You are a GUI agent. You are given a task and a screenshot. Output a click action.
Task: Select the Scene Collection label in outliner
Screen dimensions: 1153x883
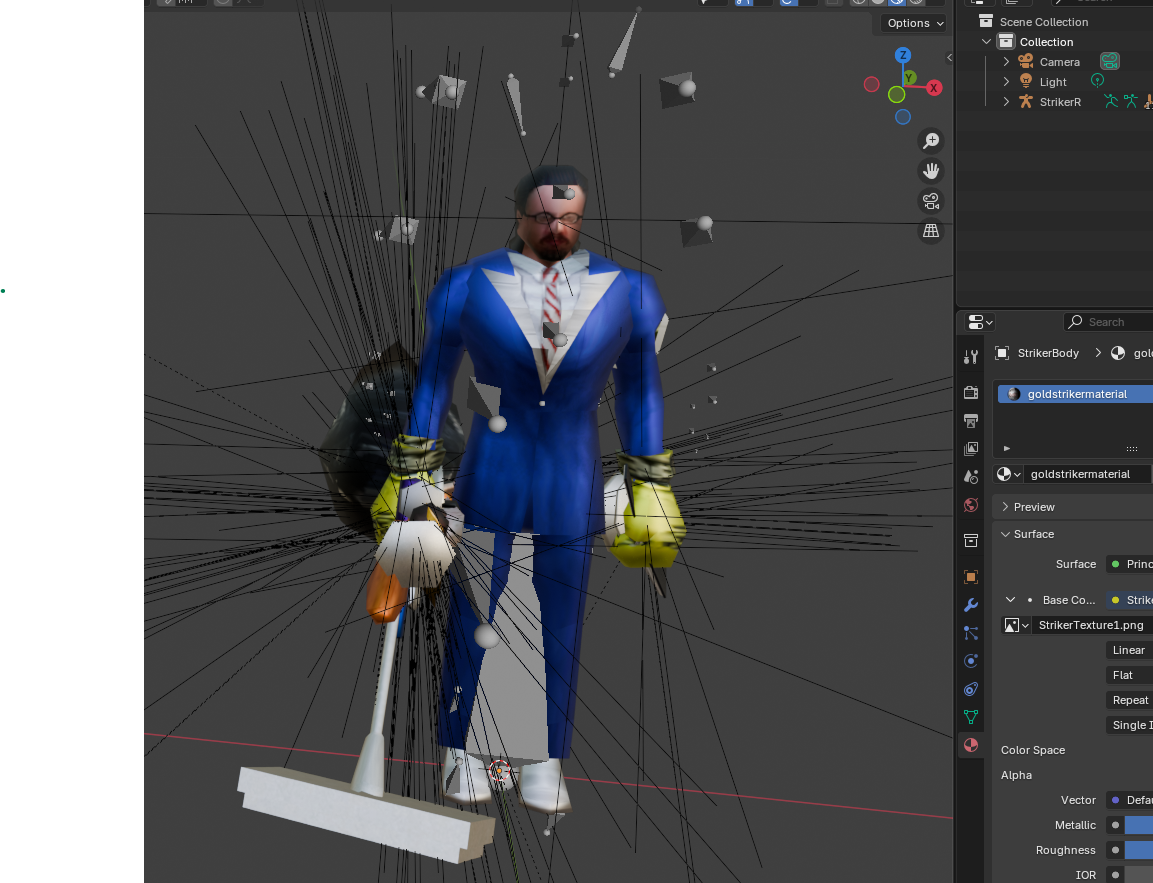1043,22
